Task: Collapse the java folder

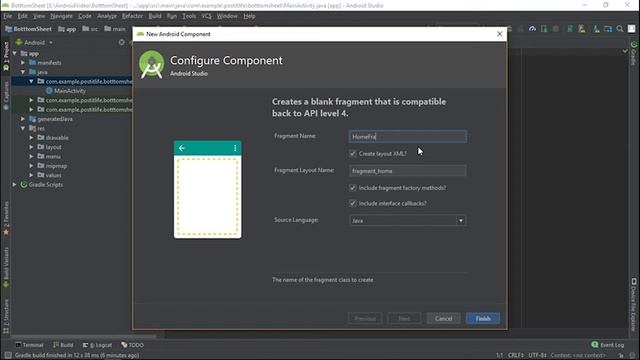Action: coord(23,72)
